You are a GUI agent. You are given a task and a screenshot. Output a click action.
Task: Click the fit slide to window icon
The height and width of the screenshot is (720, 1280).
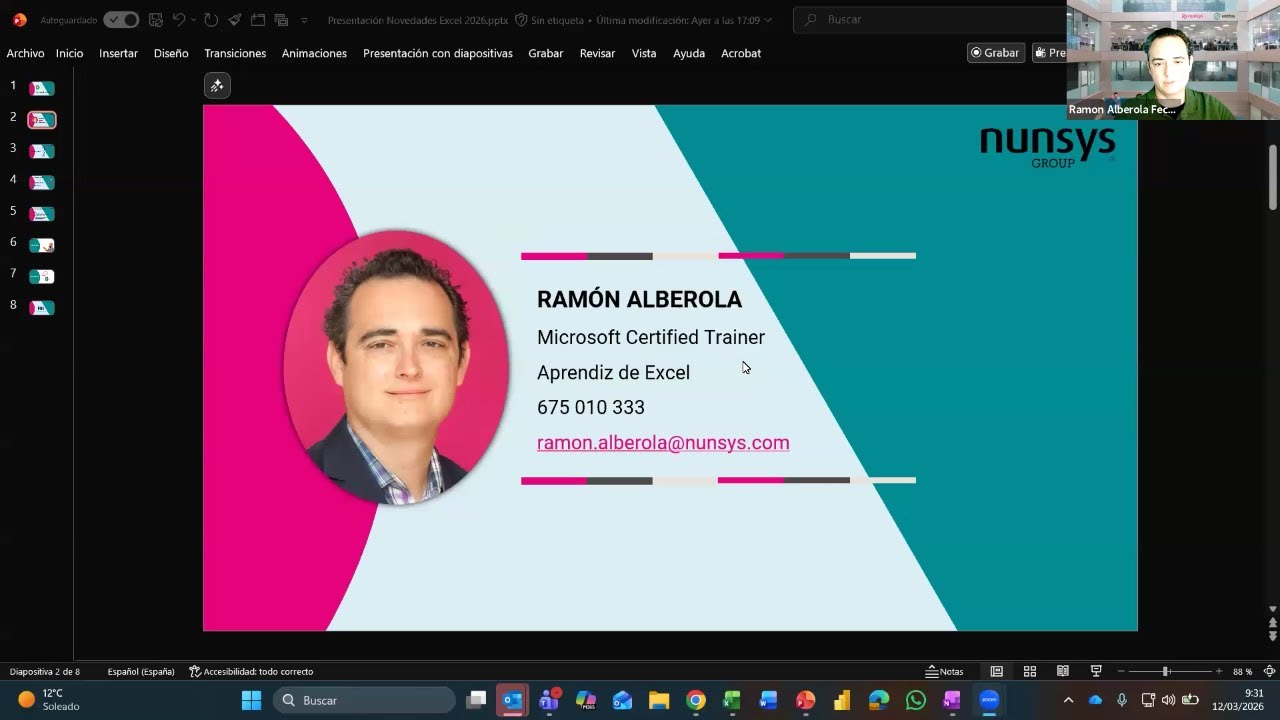click(1269, 671)
